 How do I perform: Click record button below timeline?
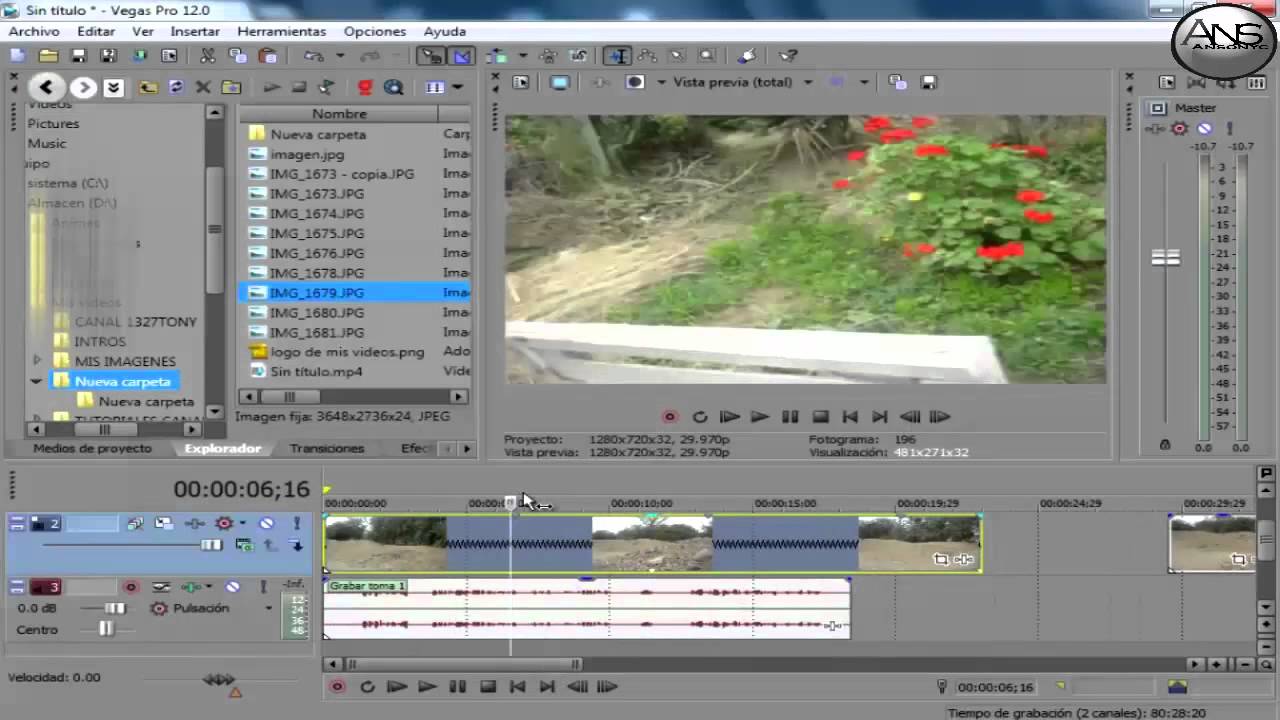click(x=338, y=687)
